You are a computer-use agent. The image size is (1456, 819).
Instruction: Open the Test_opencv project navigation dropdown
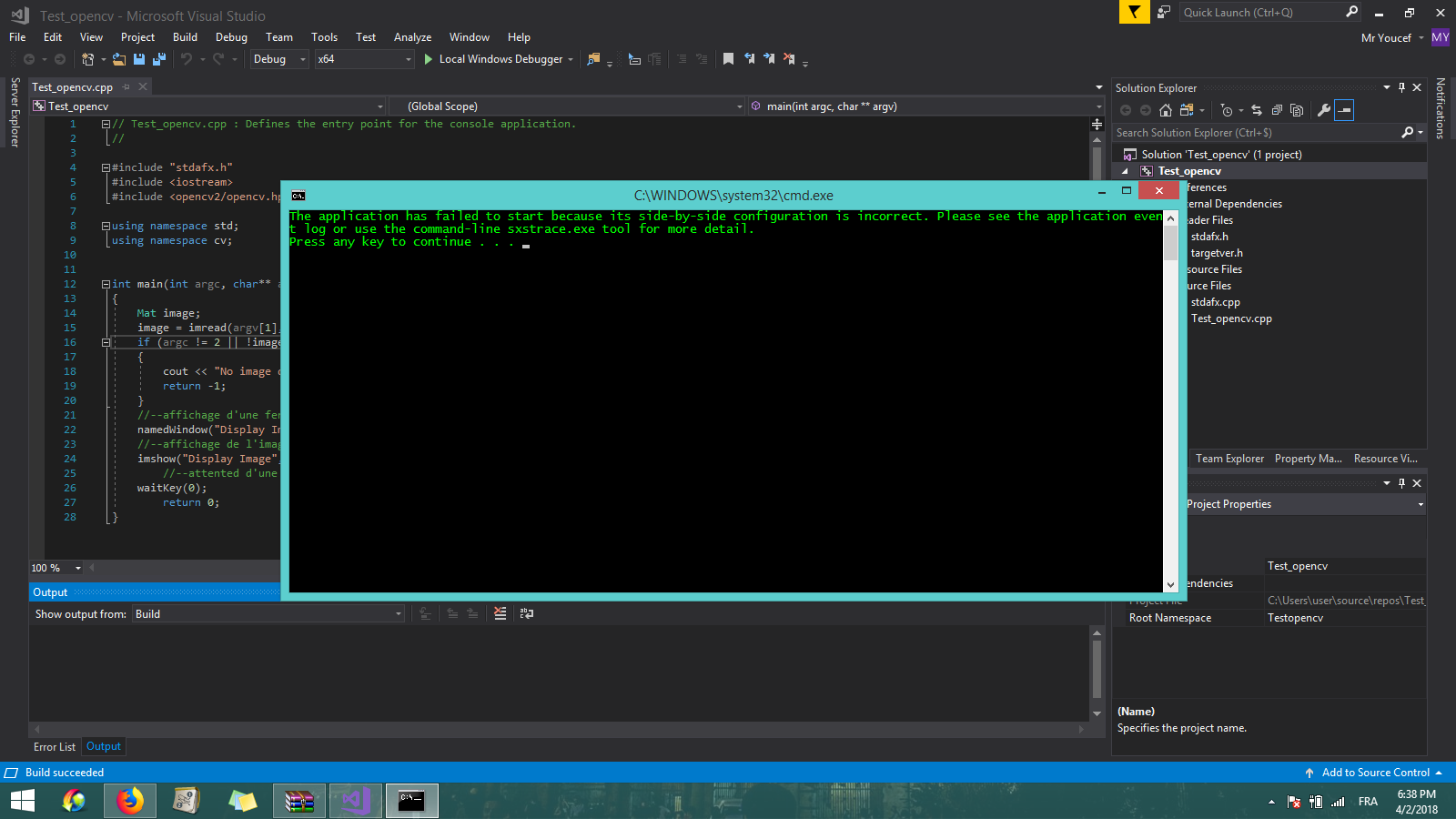click(209, 106)
